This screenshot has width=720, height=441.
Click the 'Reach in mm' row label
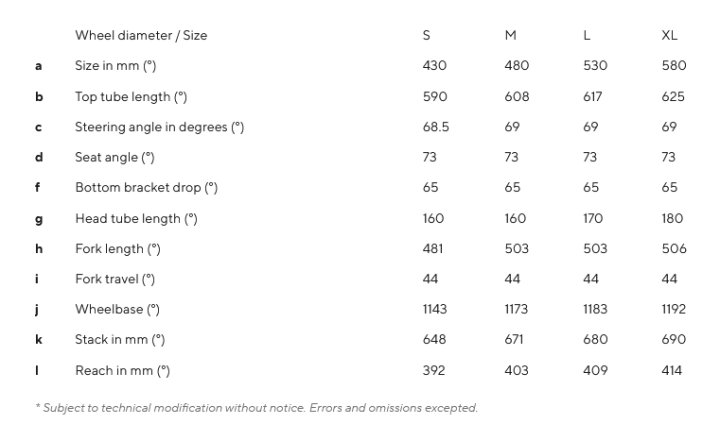tap(123, 371)
